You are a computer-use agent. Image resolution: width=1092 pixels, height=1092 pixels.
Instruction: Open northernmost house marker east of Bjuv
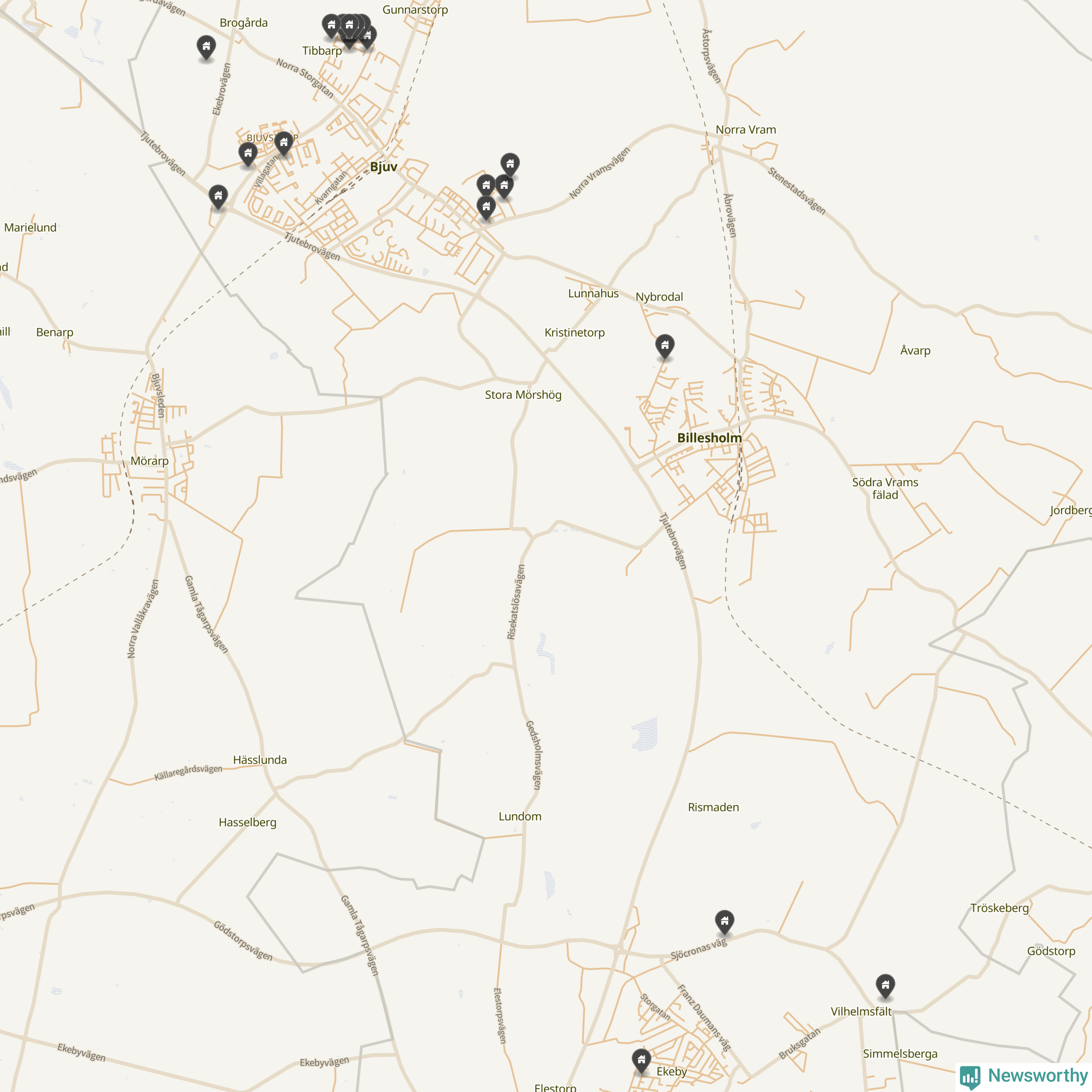pos(510,165)
